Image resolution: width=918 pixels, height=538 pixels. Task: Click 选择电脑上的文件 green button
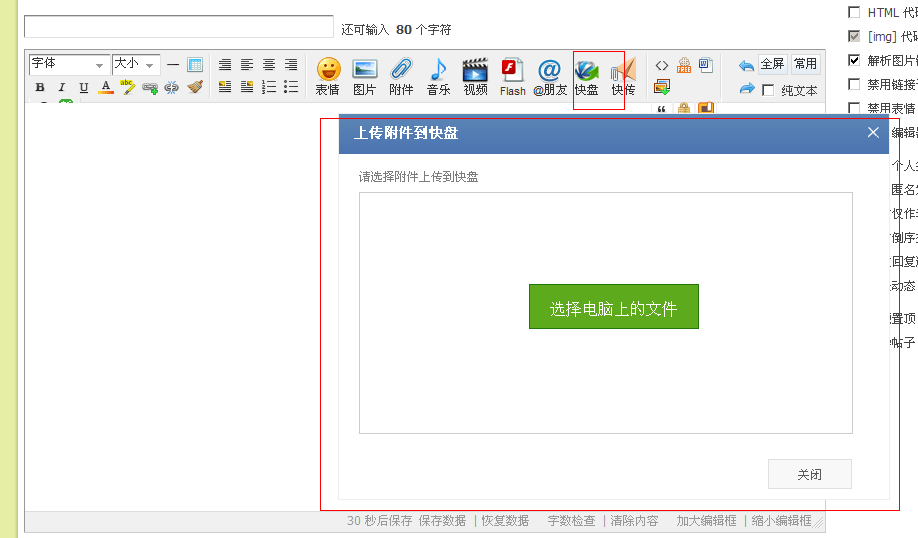coord(614,307)
